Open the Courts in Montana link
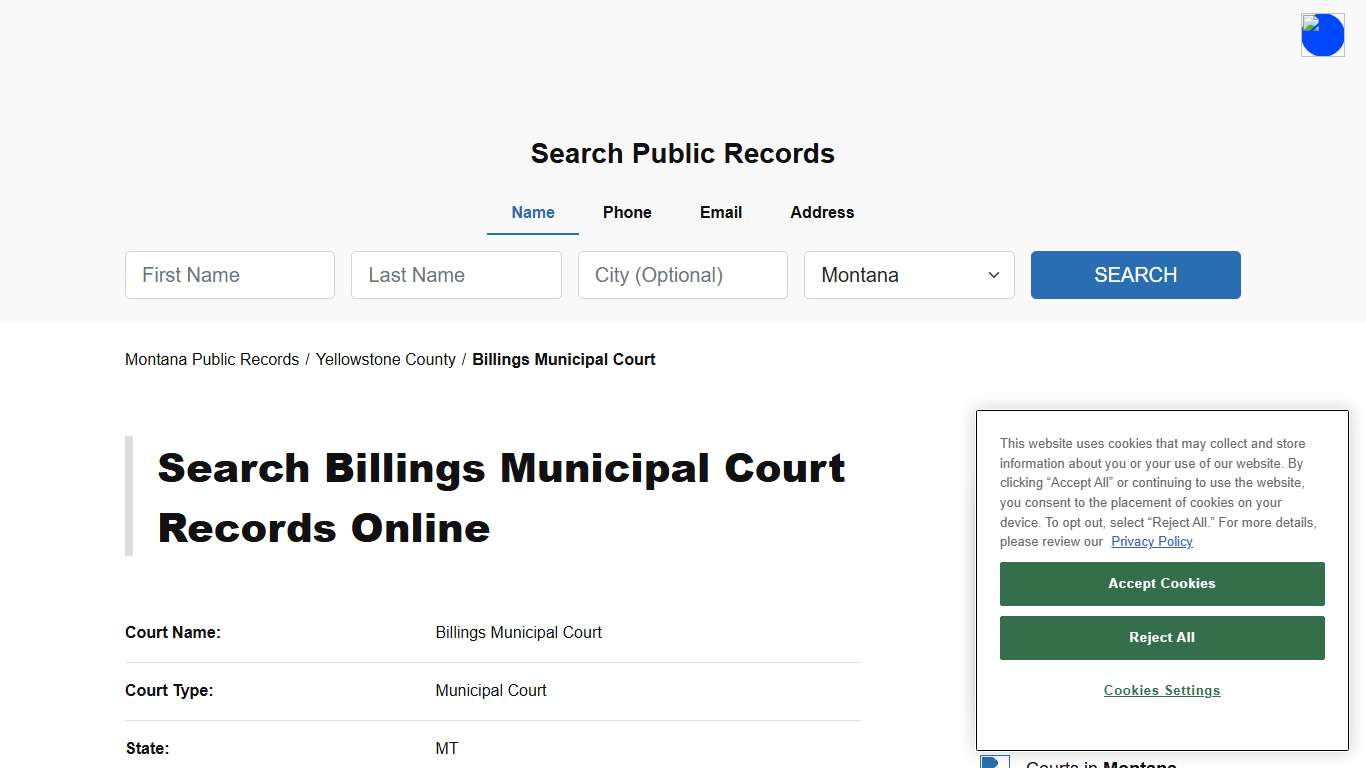 click(x=1100, y=763)
